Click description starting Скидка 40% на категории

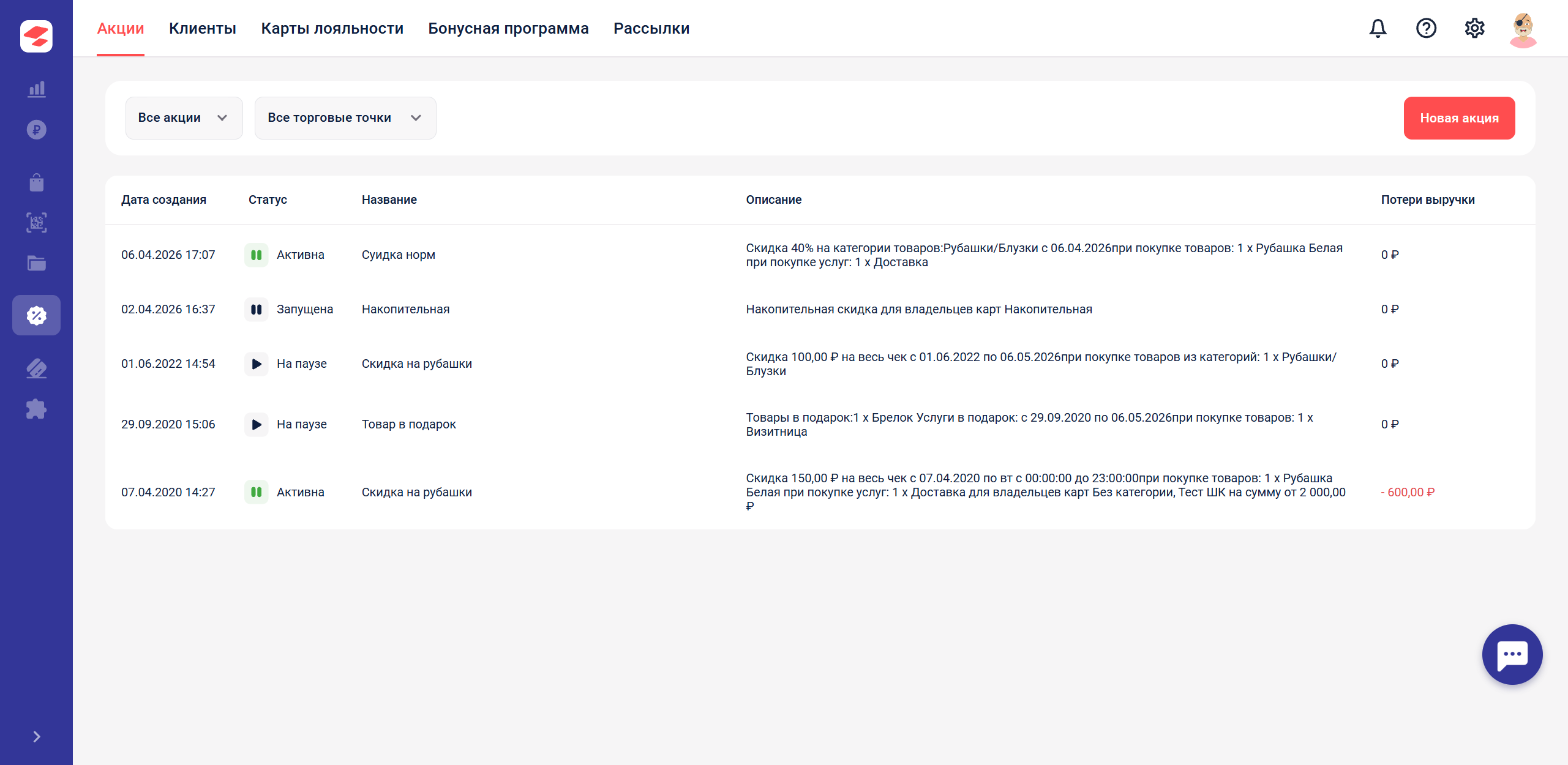click(1044, 255)
